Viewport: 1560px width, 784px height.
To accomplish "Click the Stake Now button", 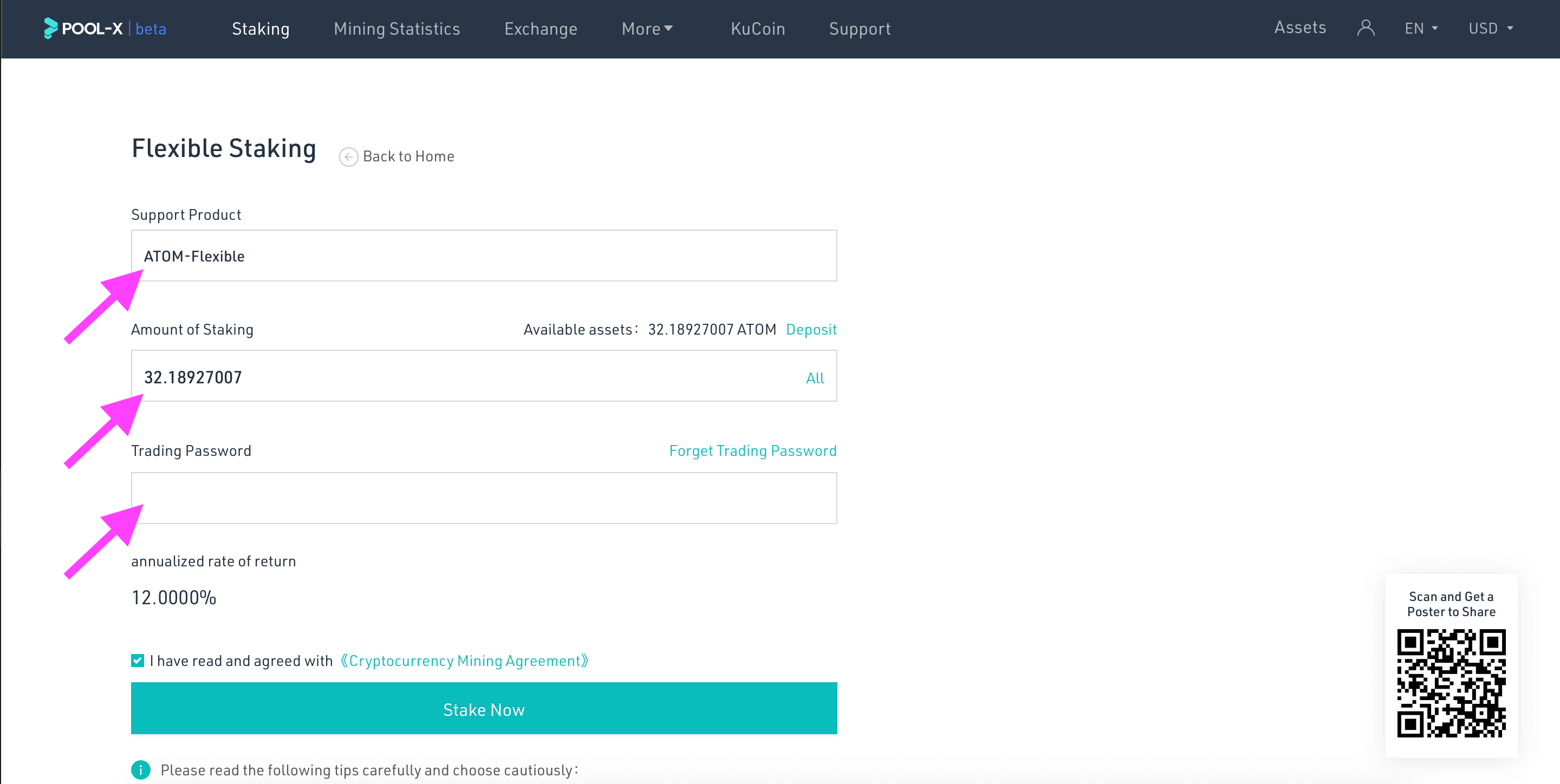I will [483, 710].
